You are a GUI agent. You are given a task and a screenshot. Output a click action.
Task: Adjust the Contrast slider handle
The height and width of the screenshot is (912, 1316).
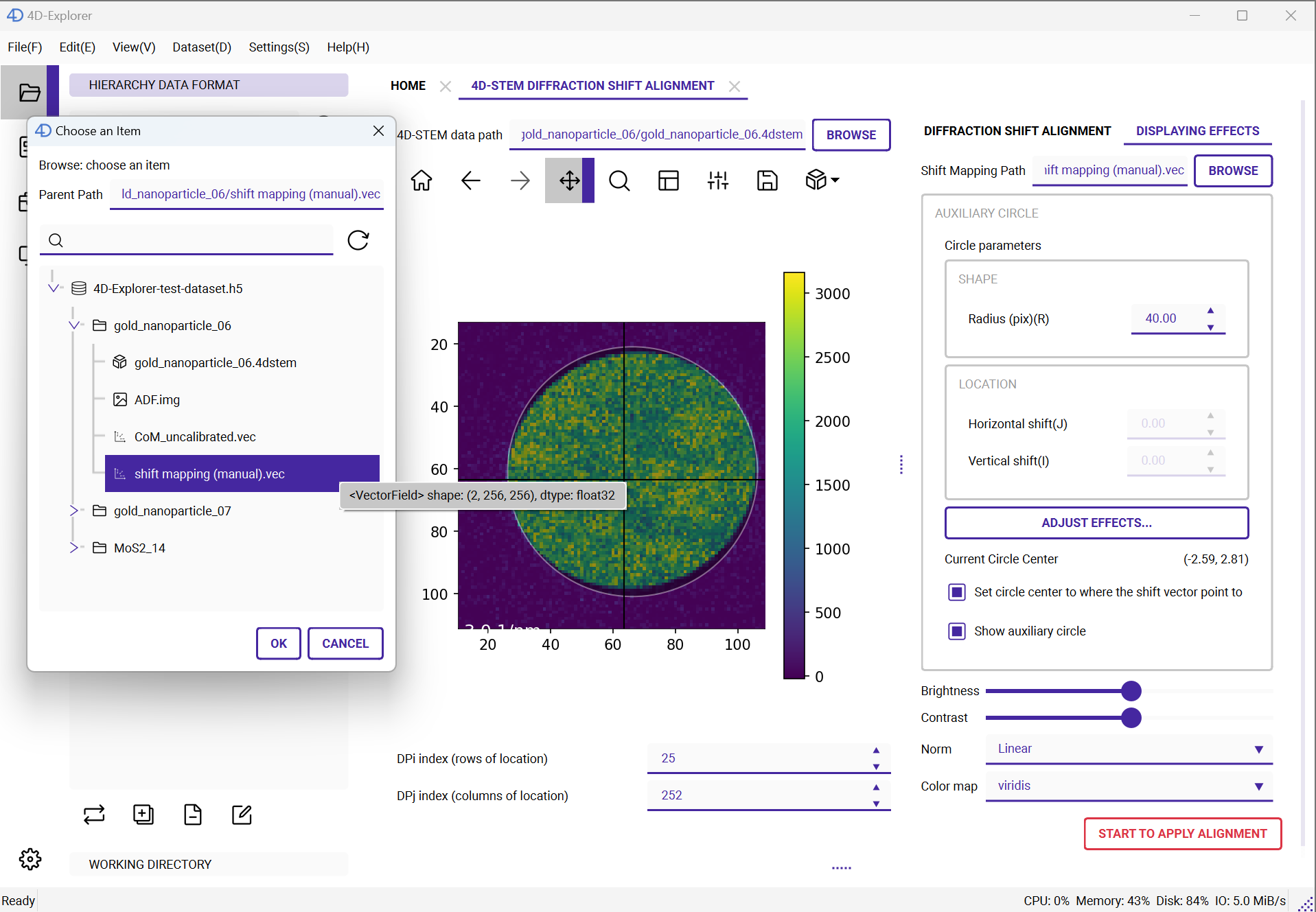1131,718
